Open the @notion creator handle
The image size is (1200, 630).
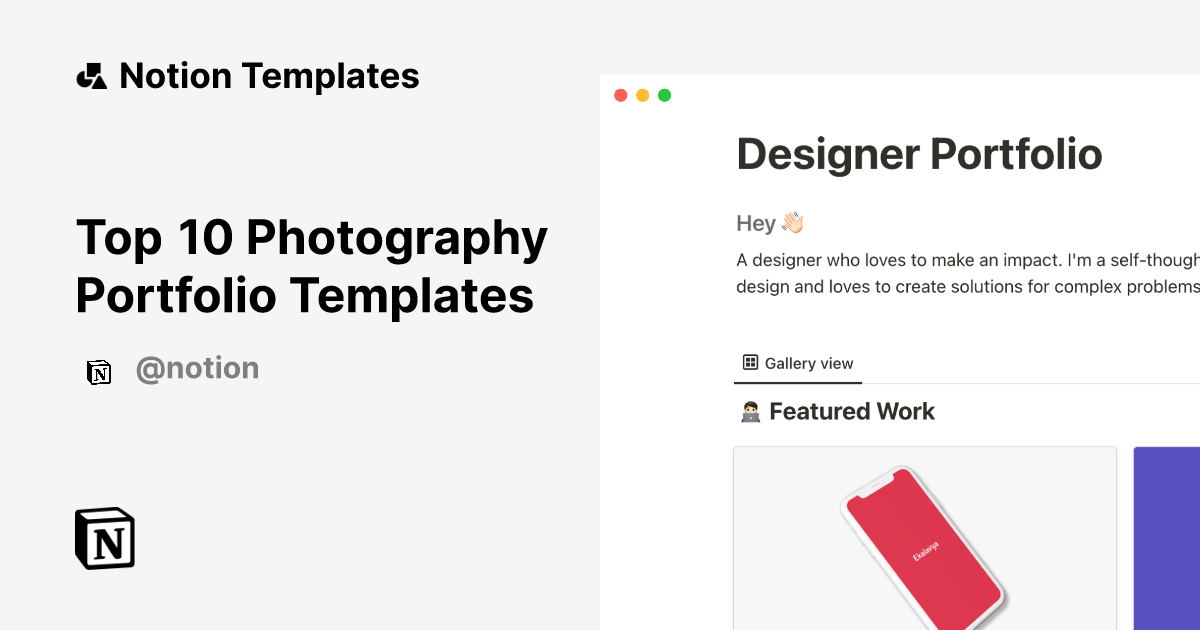point(197,369)
